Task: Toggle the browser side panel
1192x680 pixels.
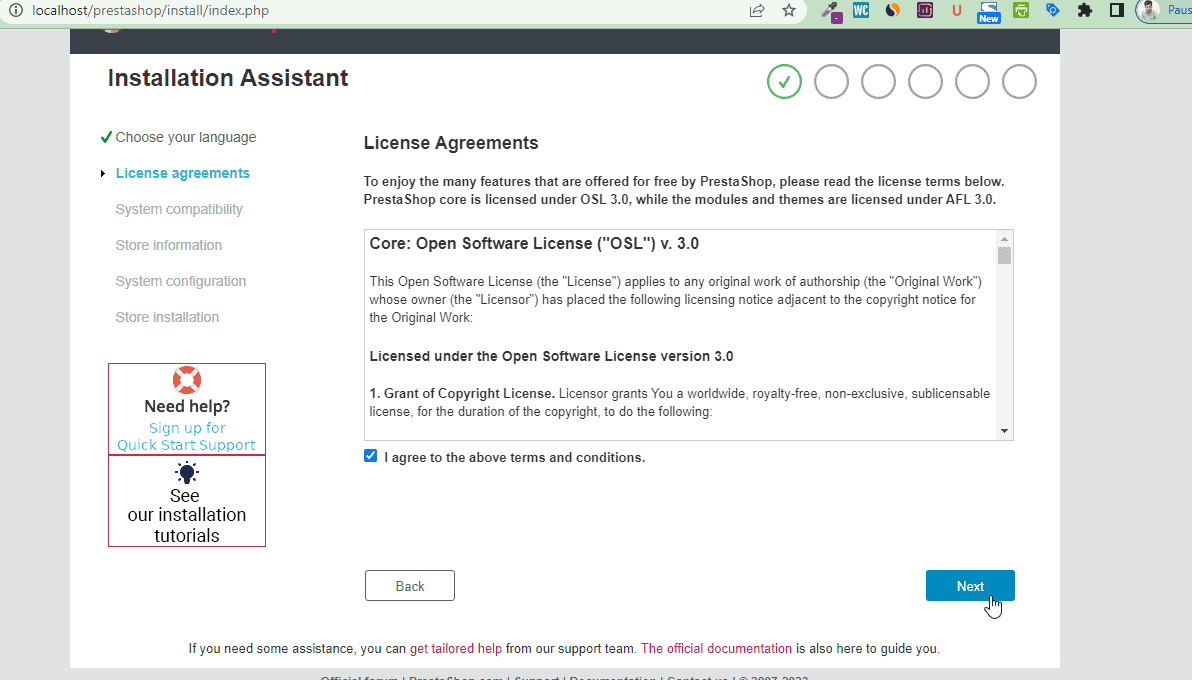Action: (x=1117, y=11)
